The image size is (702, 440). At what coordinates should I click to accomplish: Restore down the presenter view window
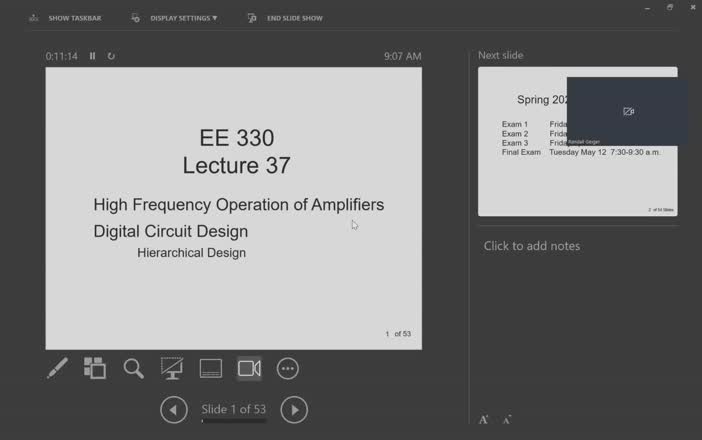tap(670, 8)
